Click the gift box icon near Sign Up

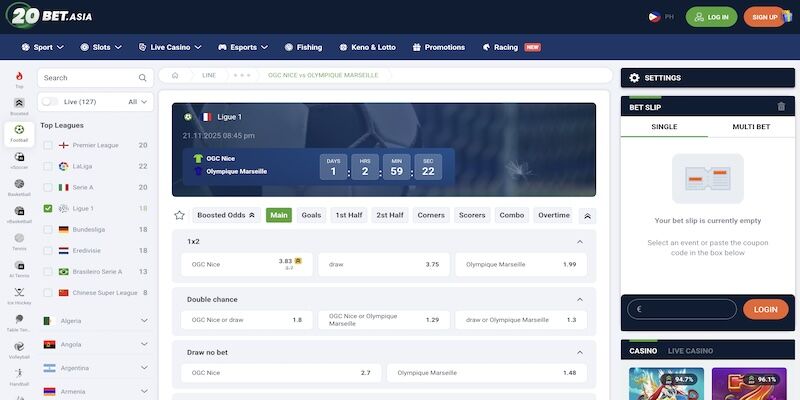click(x=787, y=16)
